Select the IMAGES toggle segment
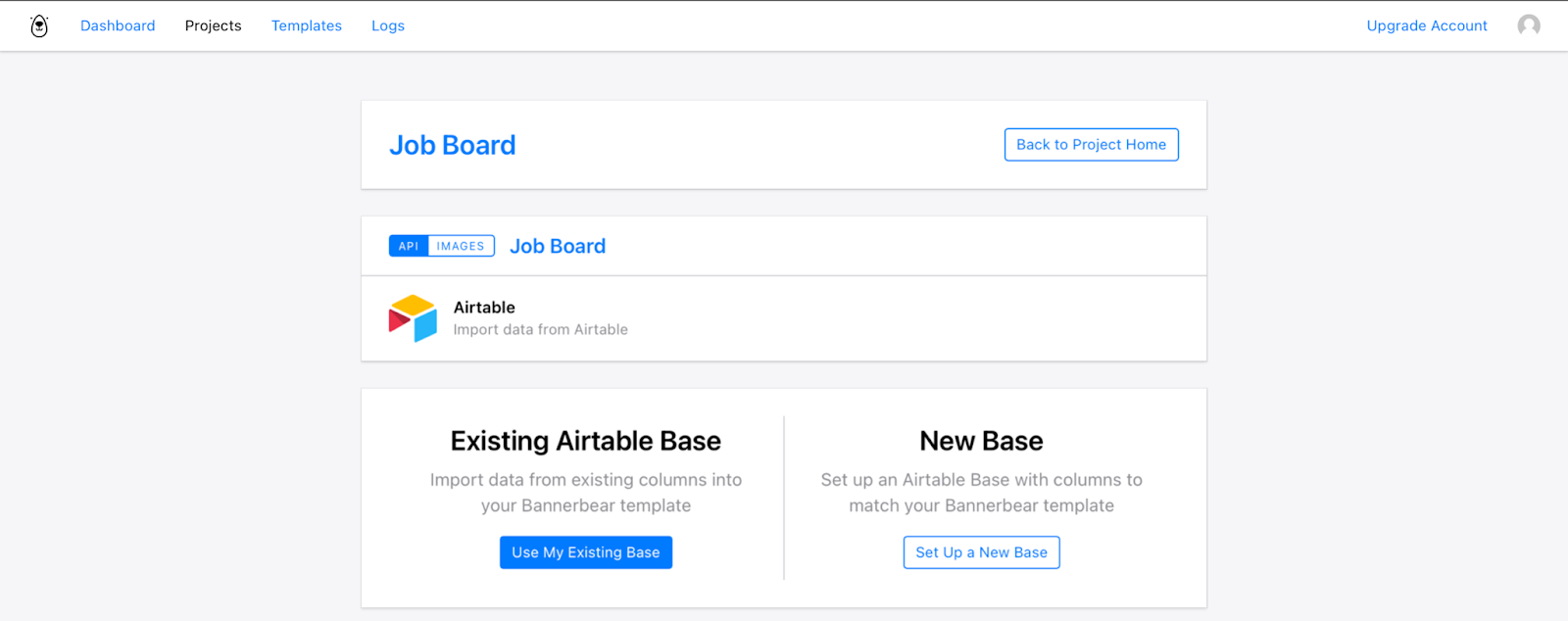The image size is (1568, 621). [461, 246]
